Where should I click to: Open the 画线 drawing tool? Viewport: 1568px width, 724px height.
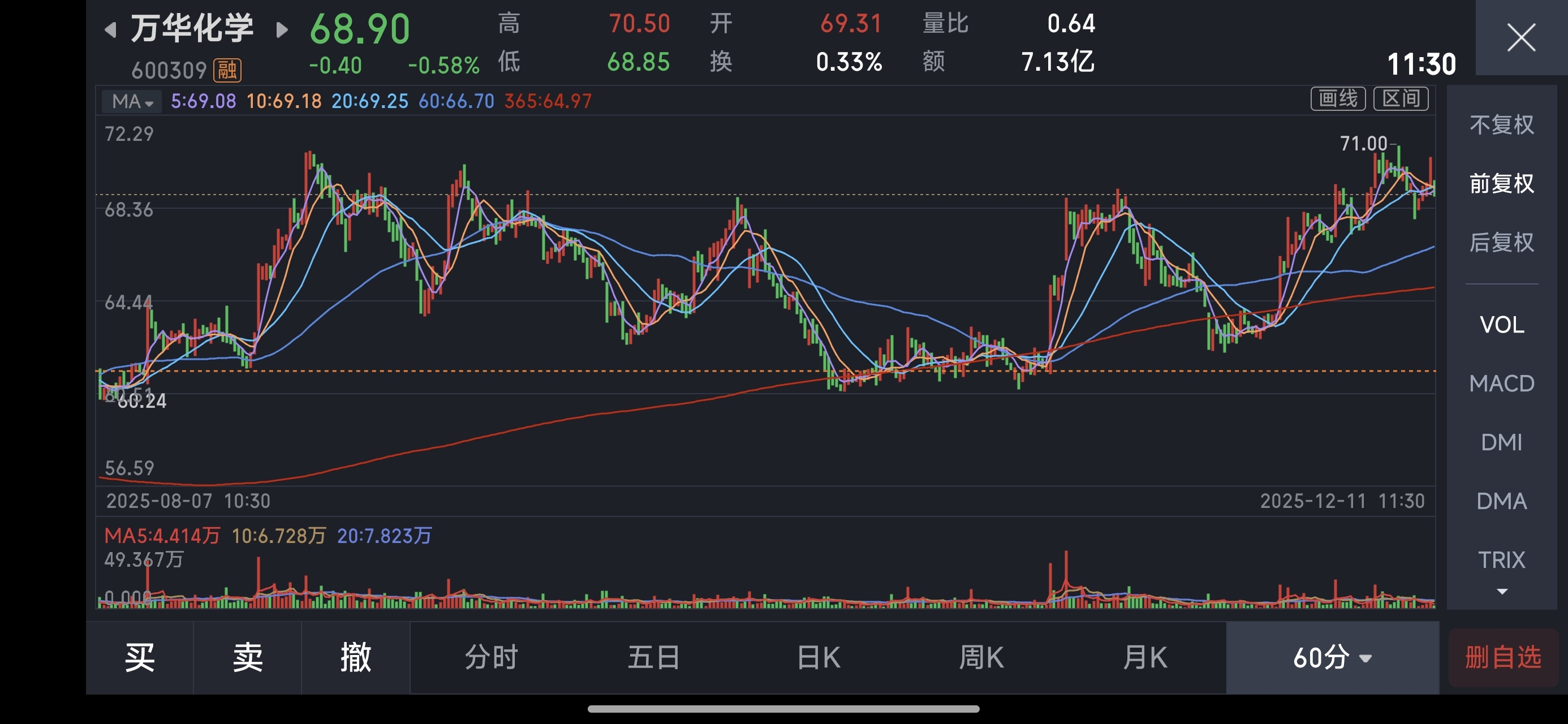pos(1337,98)
